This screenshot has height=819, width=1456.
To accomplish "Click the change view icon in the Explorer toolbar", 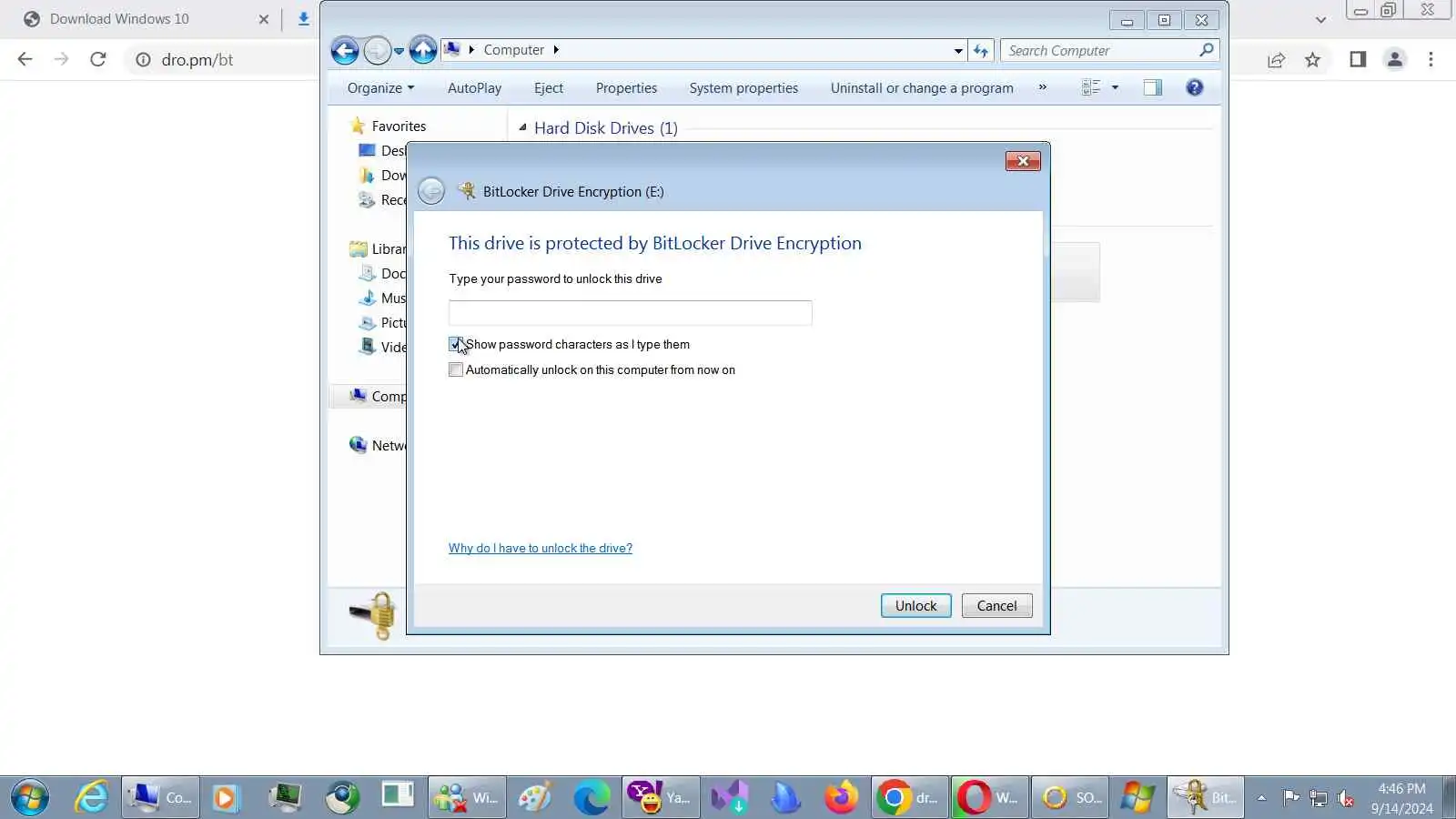I will (x=1091, y=87).
